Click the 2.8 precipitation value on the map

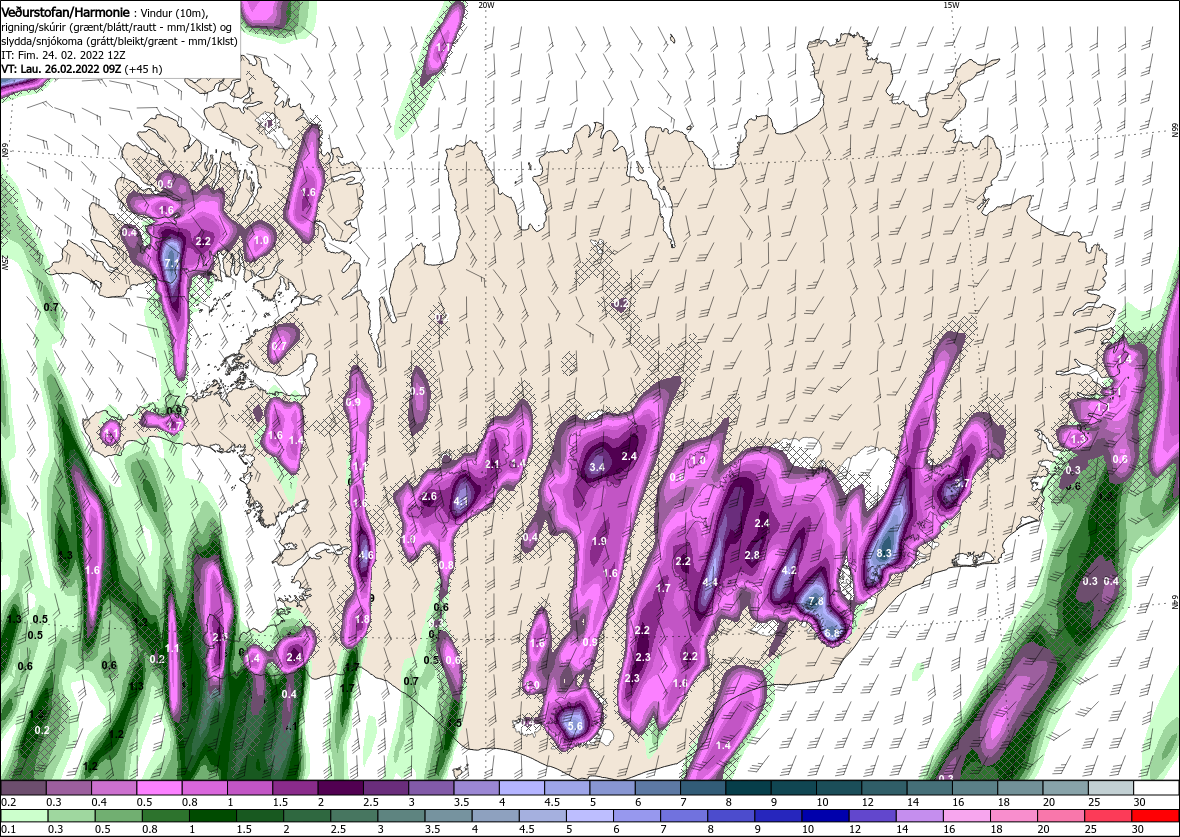pyautogui.click(x=752, y=555)
